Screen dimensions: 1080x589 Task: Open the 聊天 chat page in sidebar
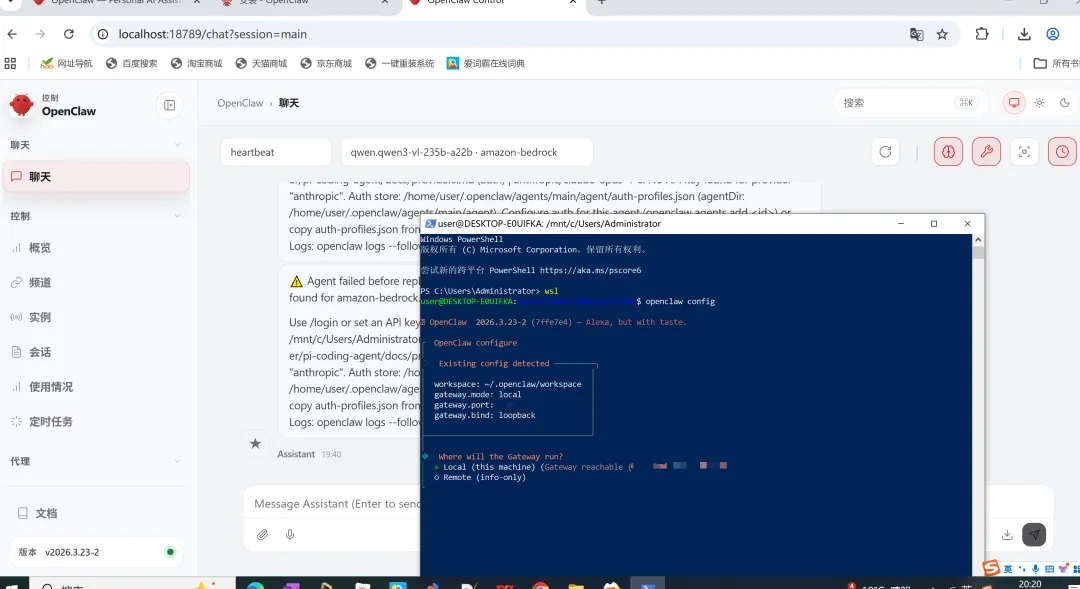[96, 177]
